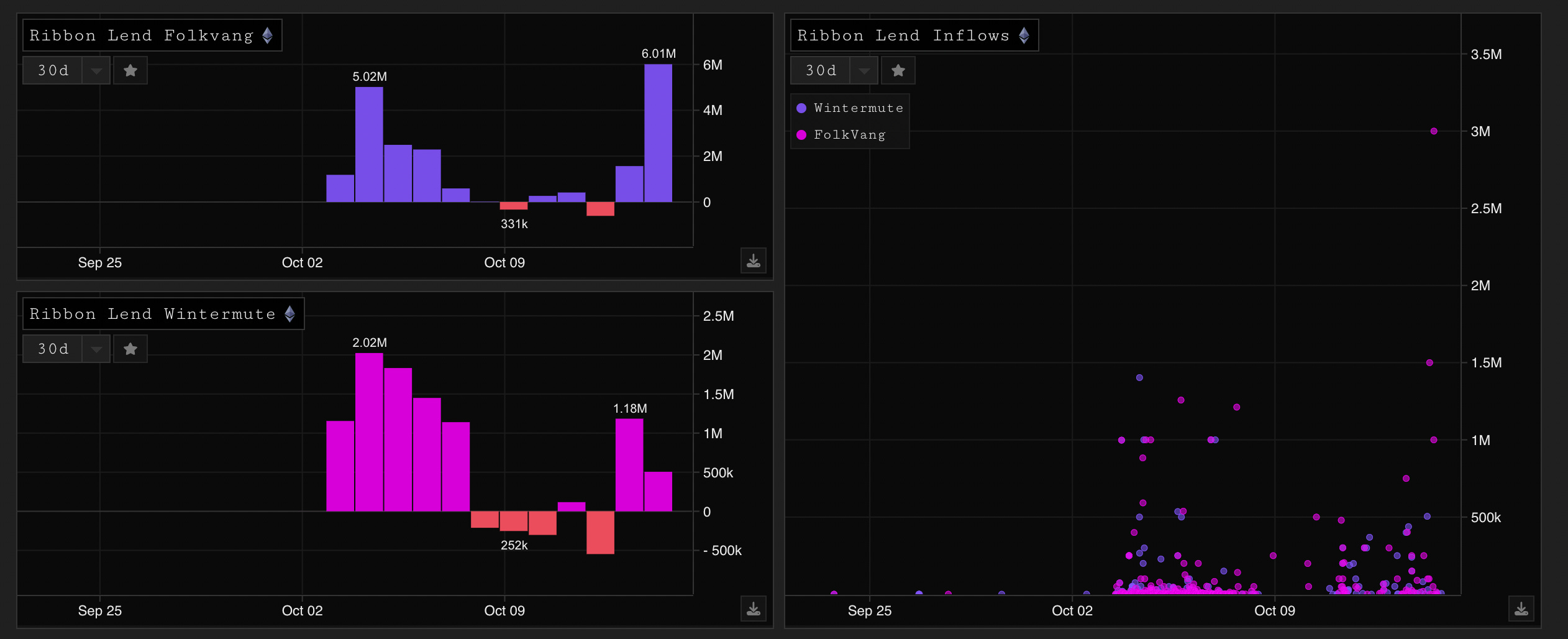Click Ethereum icon in Ribbon Lend Wintermute title

coord(290,314)
